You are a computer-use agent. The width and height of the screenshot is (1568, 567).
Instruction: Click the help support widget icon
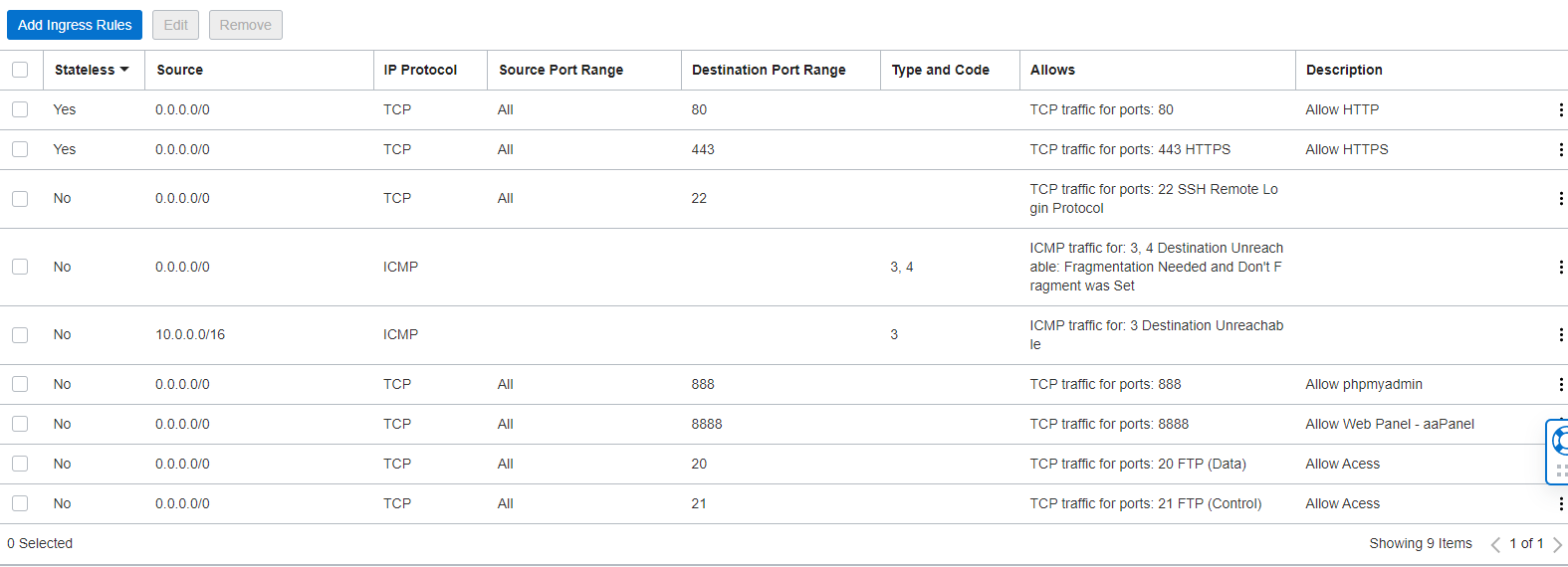pyautogui.click(x=1560, y=441)
